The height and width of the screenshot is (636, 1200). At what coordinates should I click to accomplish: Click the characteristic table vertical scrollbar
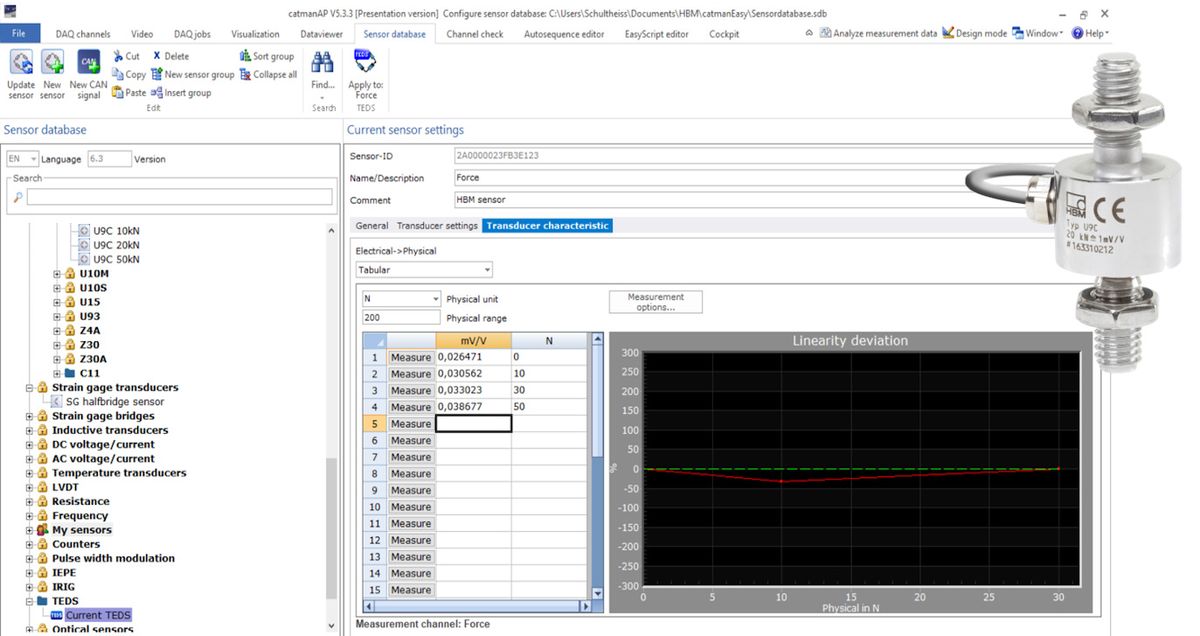[x=599, y=466]
